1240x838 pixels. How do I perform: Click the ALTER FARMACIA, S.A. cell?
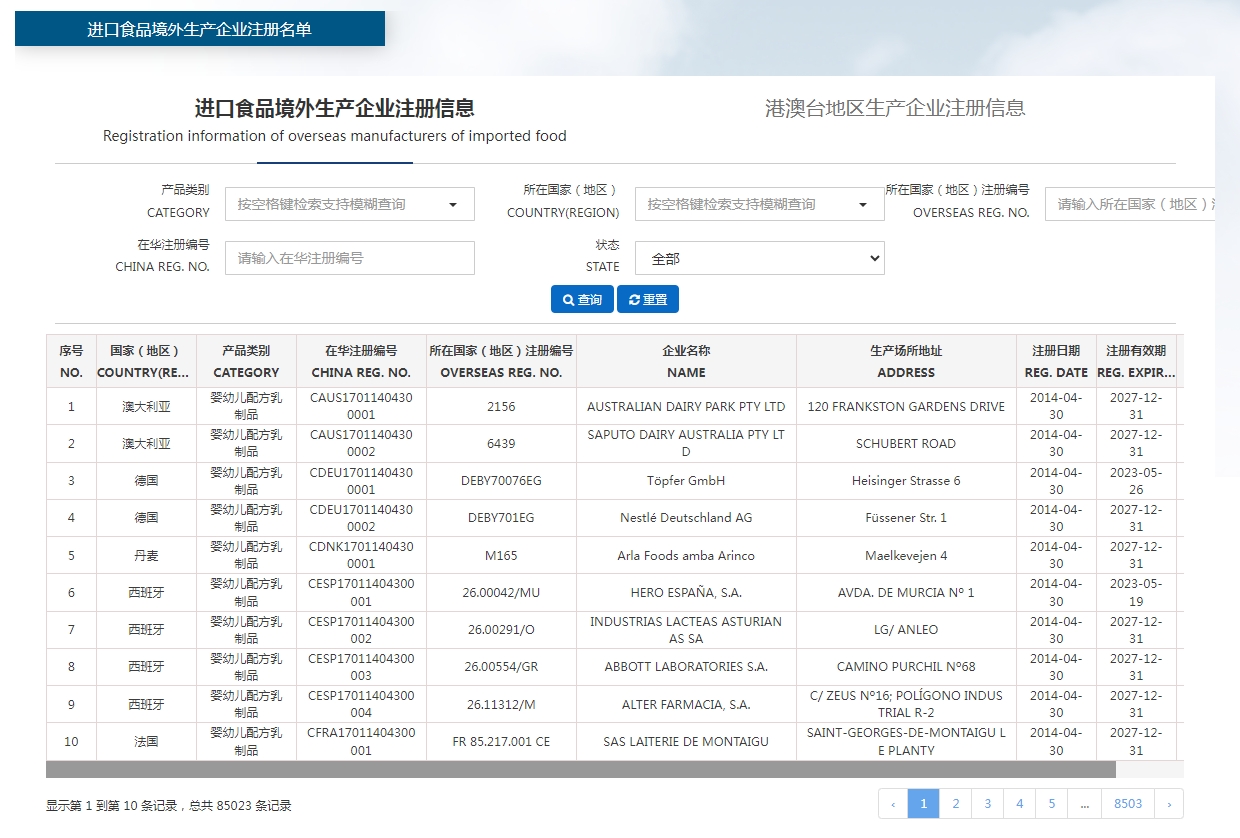click(x=686, y=704)
